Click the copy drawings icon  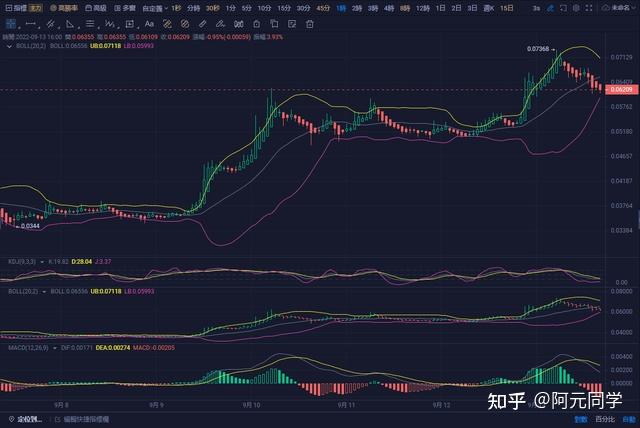click(274, 24)
